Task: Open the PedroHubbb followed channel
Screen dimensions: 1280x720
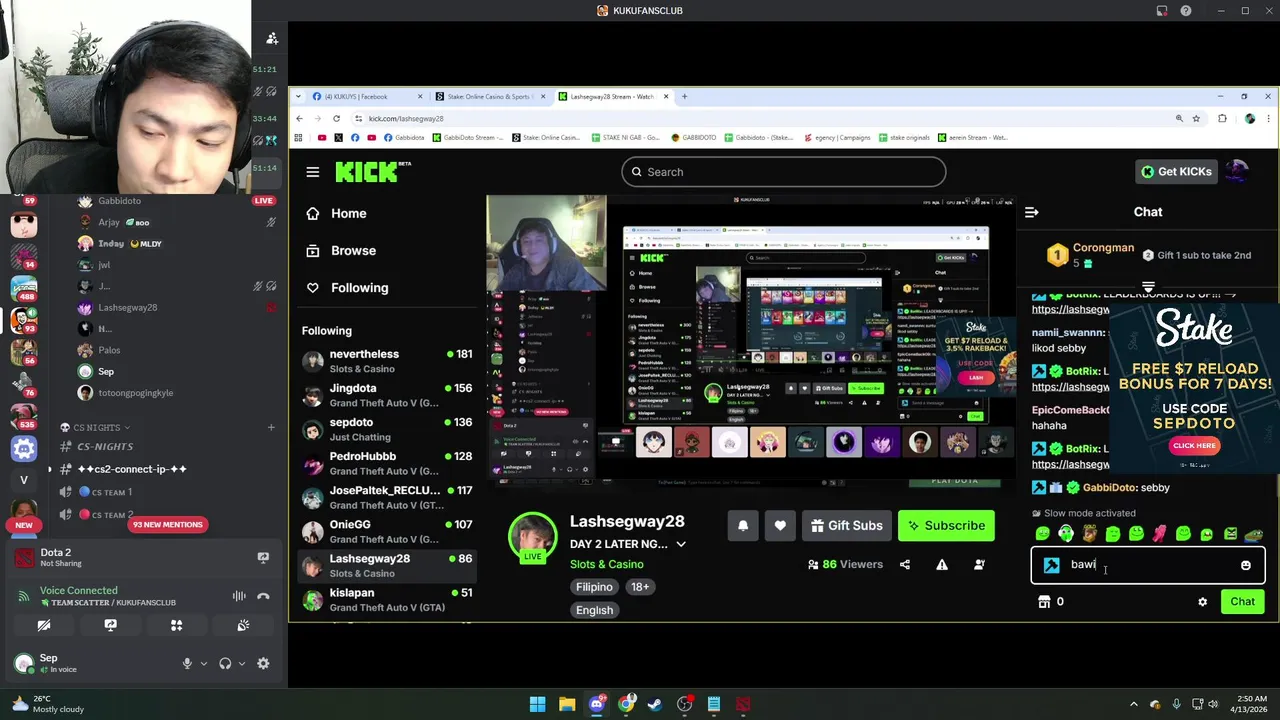Action: 387,463
